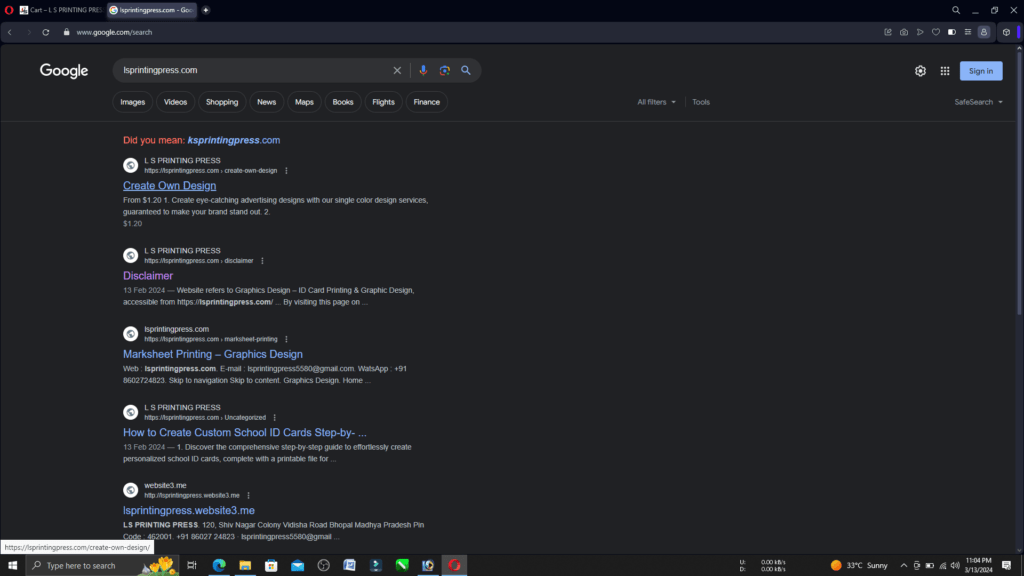
Task: Open more options for Create Own Design result
Action: (x=286, y=170)
